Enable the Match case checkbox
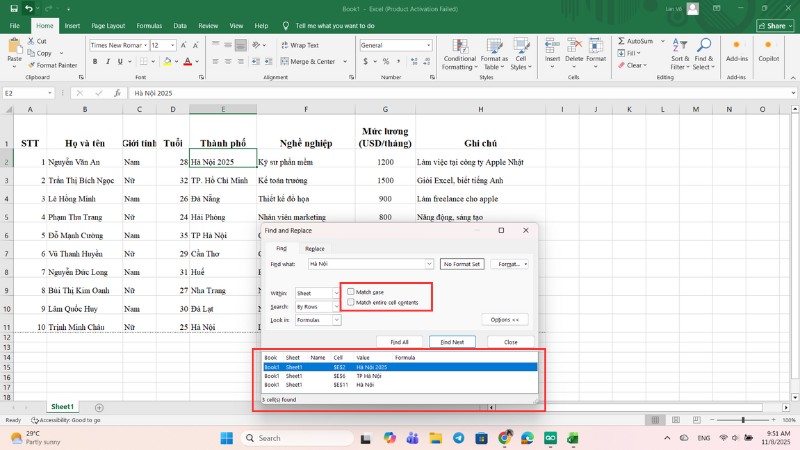800x450 pixels. click(x=350, y=292)
